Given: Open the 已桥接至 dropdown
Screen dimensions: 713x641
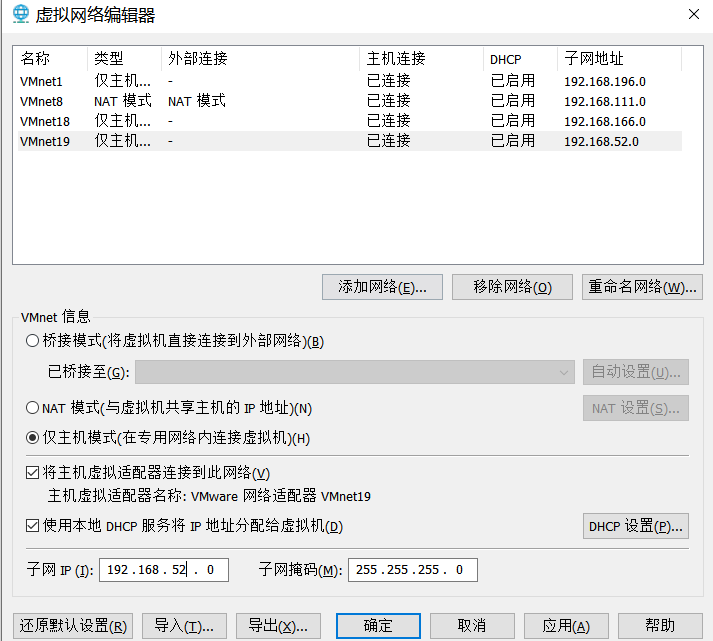Looking at the screenshot, I should 355,372.
